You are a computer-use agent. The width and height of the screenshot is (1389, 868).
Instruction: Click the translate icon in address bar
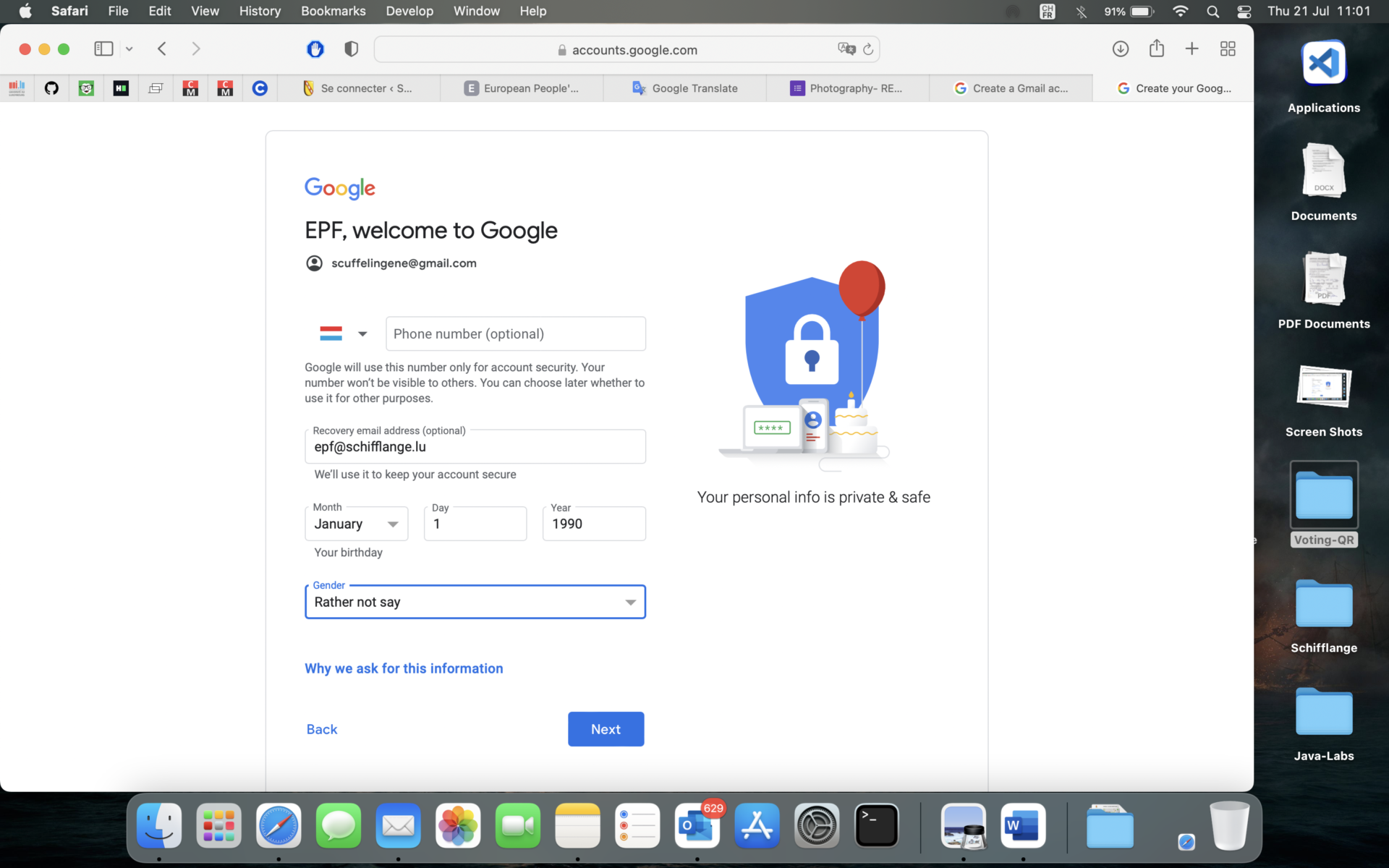[x=846, y=49]
